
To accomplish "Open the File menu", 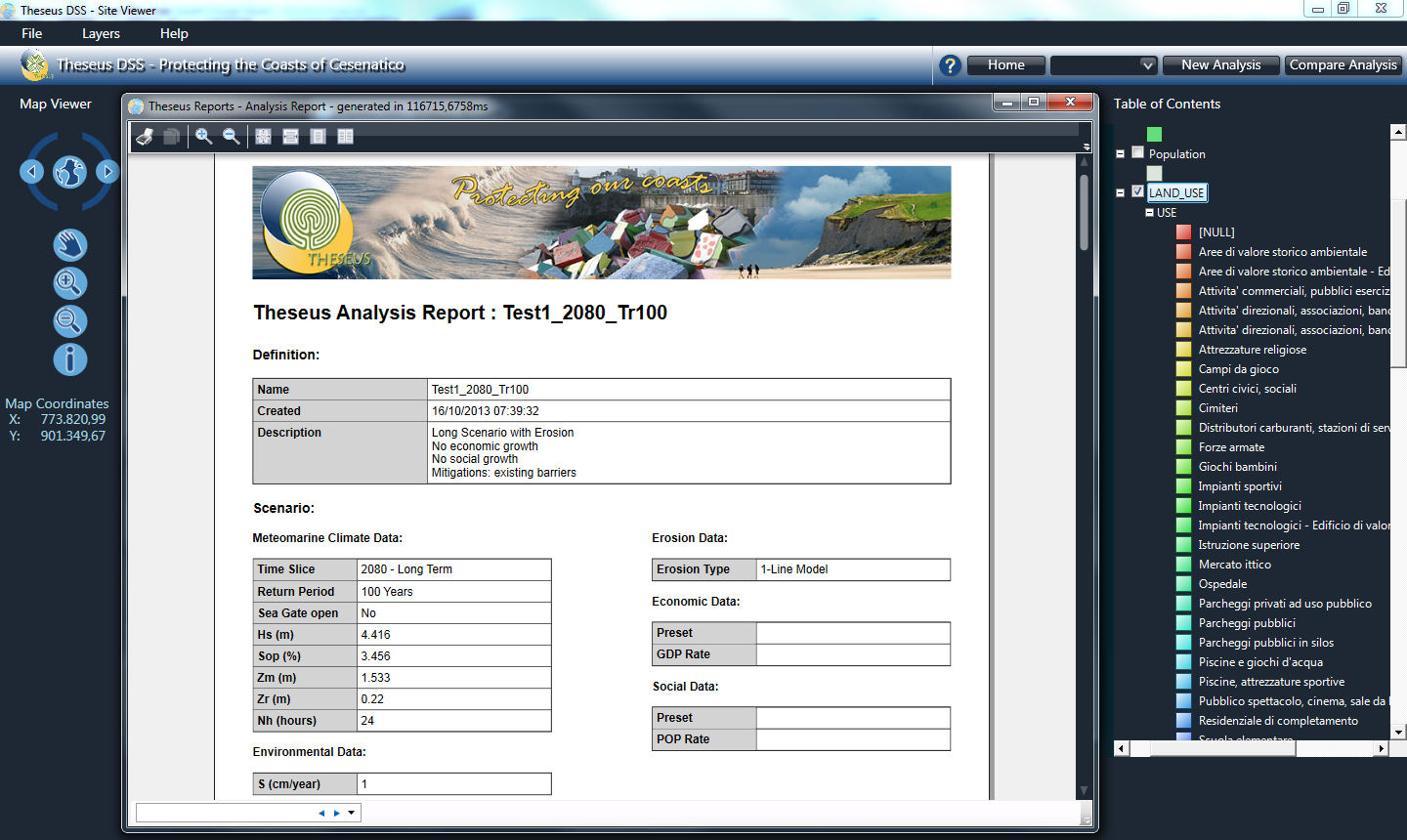I will [x=32, y=33].
